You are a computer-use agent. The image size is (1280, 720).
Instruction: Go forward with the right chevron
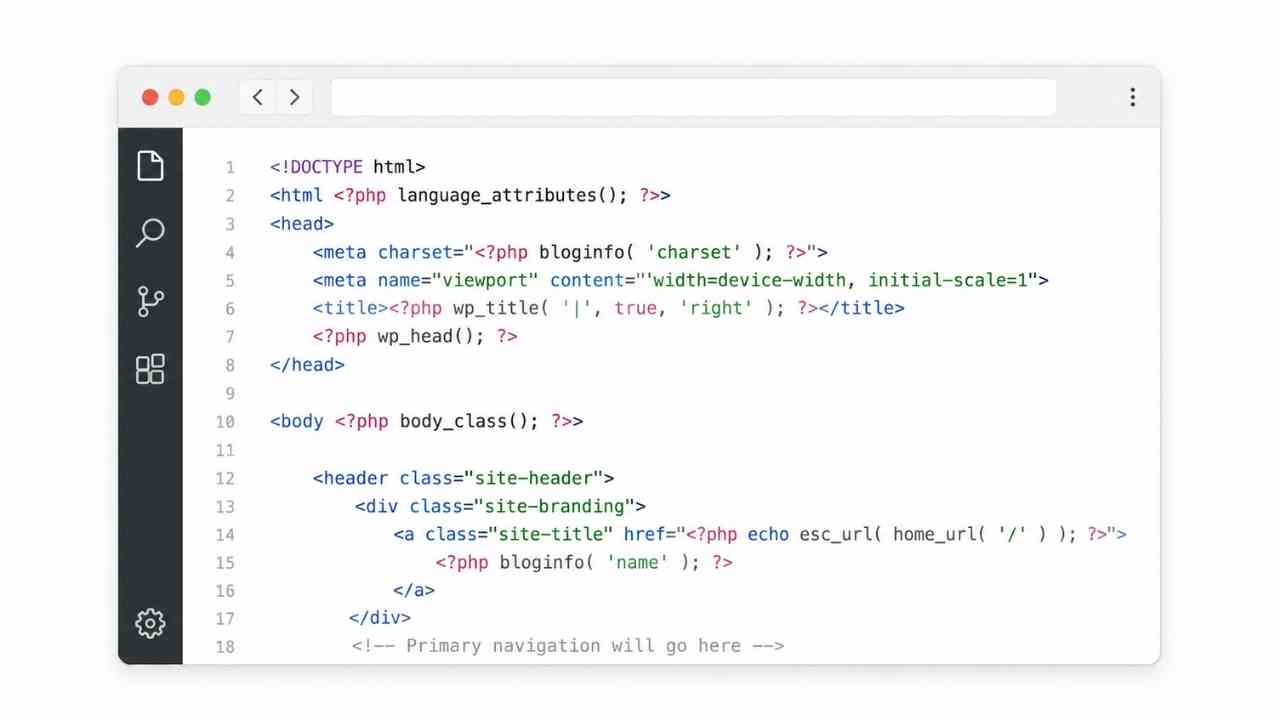tap(294, 97)
